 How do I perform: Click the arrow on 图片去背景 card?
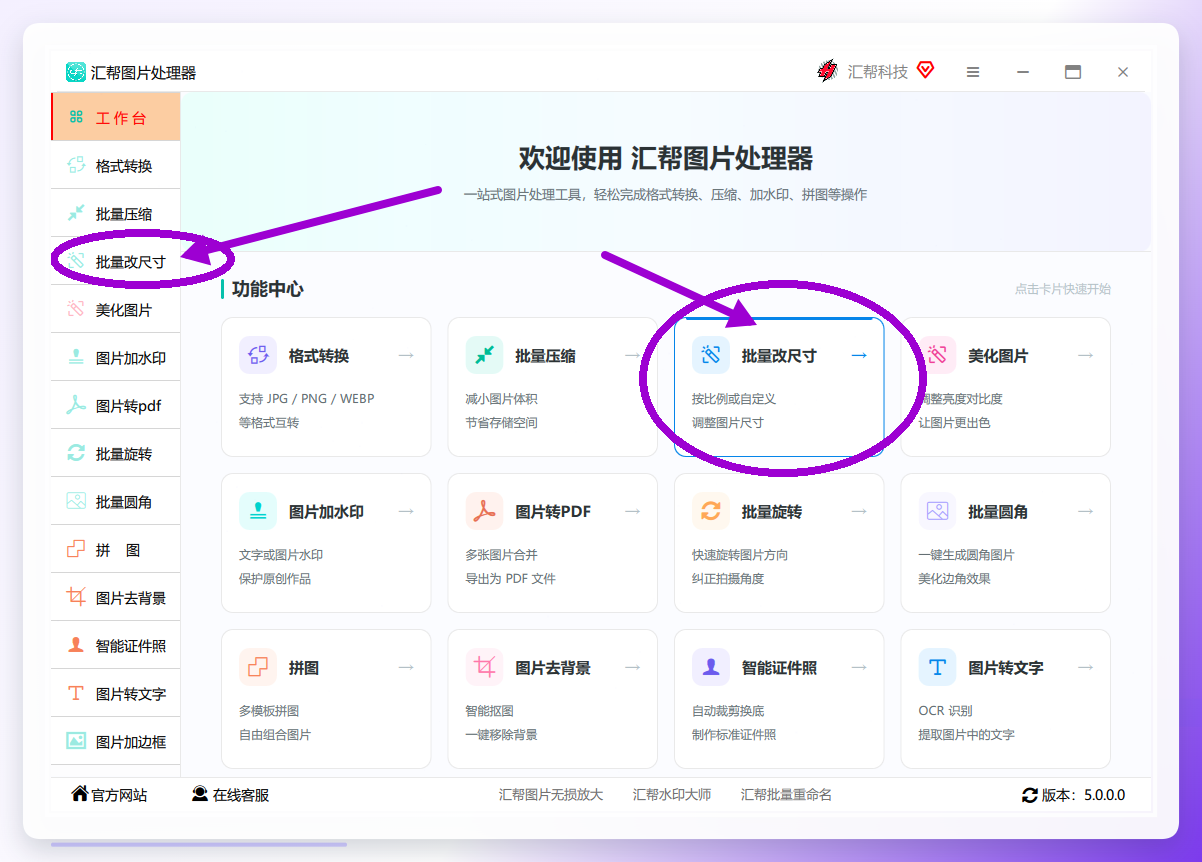(632, 667)
